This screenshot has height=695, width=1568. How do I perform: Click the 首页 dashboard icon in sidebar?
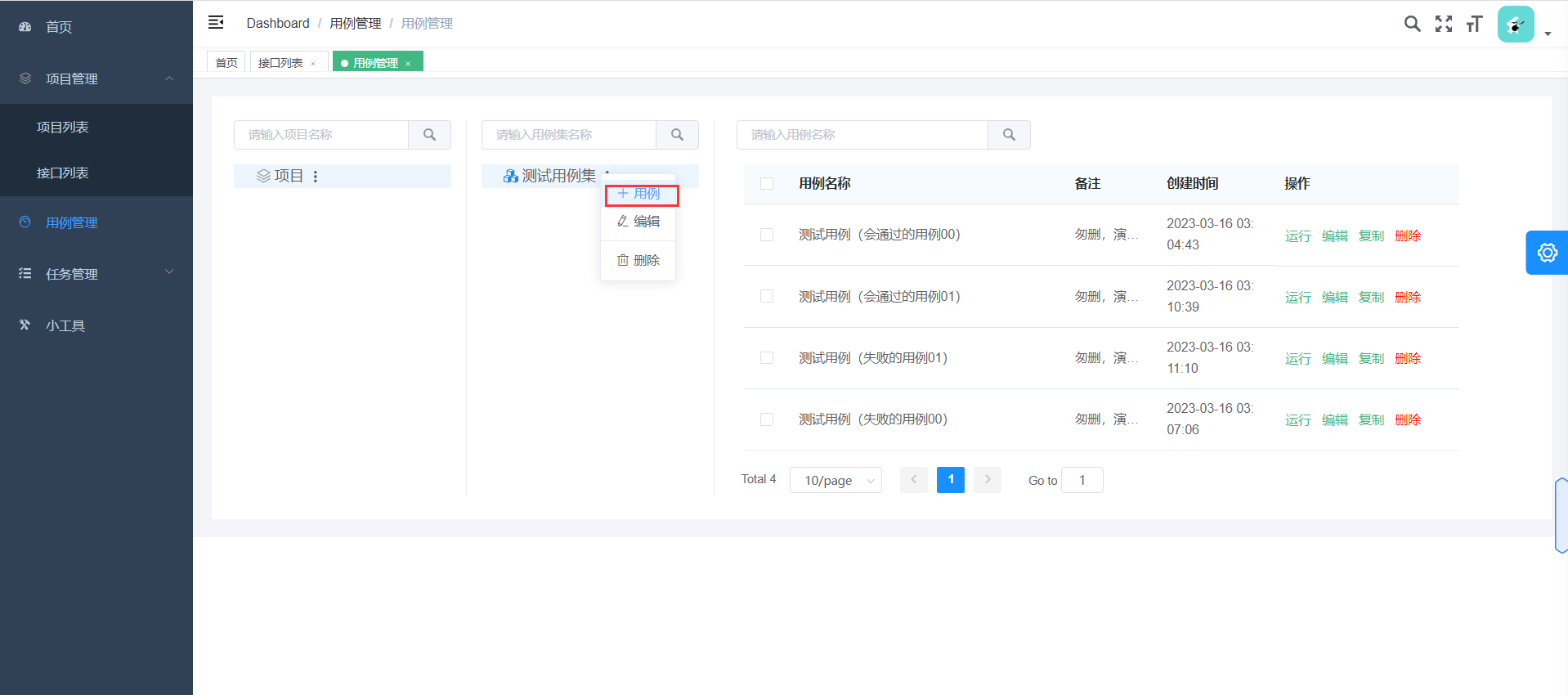click(25, 27)
